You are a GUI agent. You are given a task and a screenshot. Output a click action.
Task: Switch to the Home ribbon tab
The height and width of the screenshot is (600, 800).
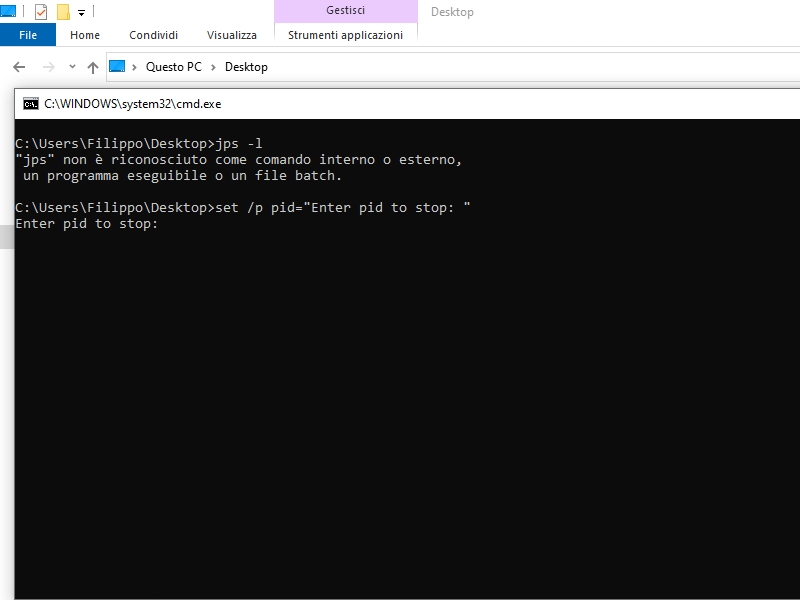pos(85,35)
